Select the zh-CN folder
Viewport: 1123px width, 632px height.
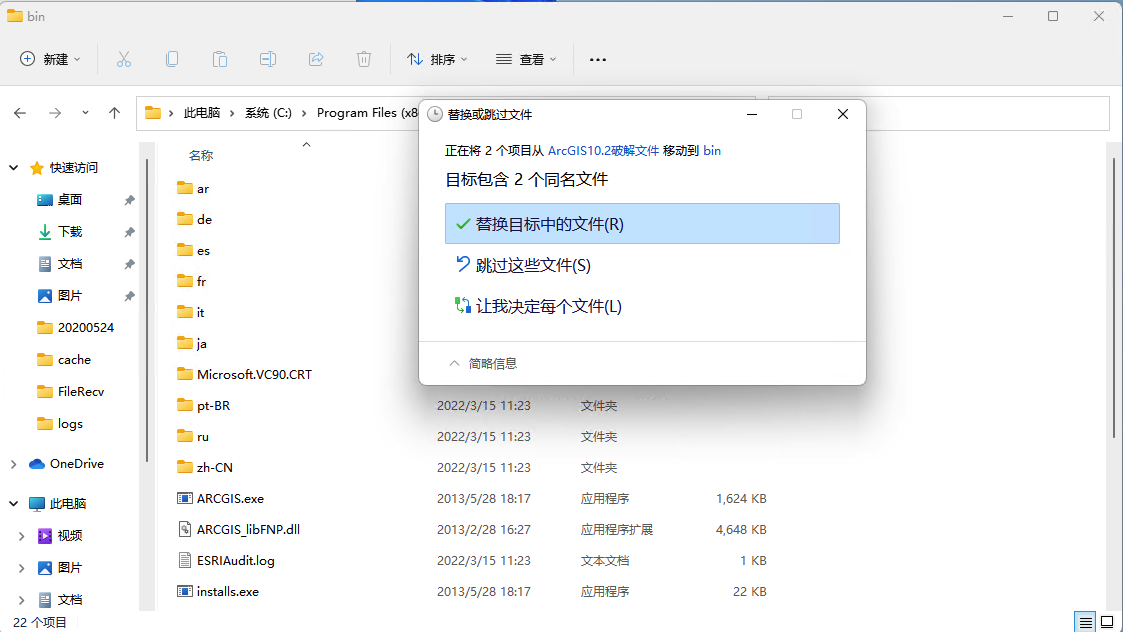[214, 468]
